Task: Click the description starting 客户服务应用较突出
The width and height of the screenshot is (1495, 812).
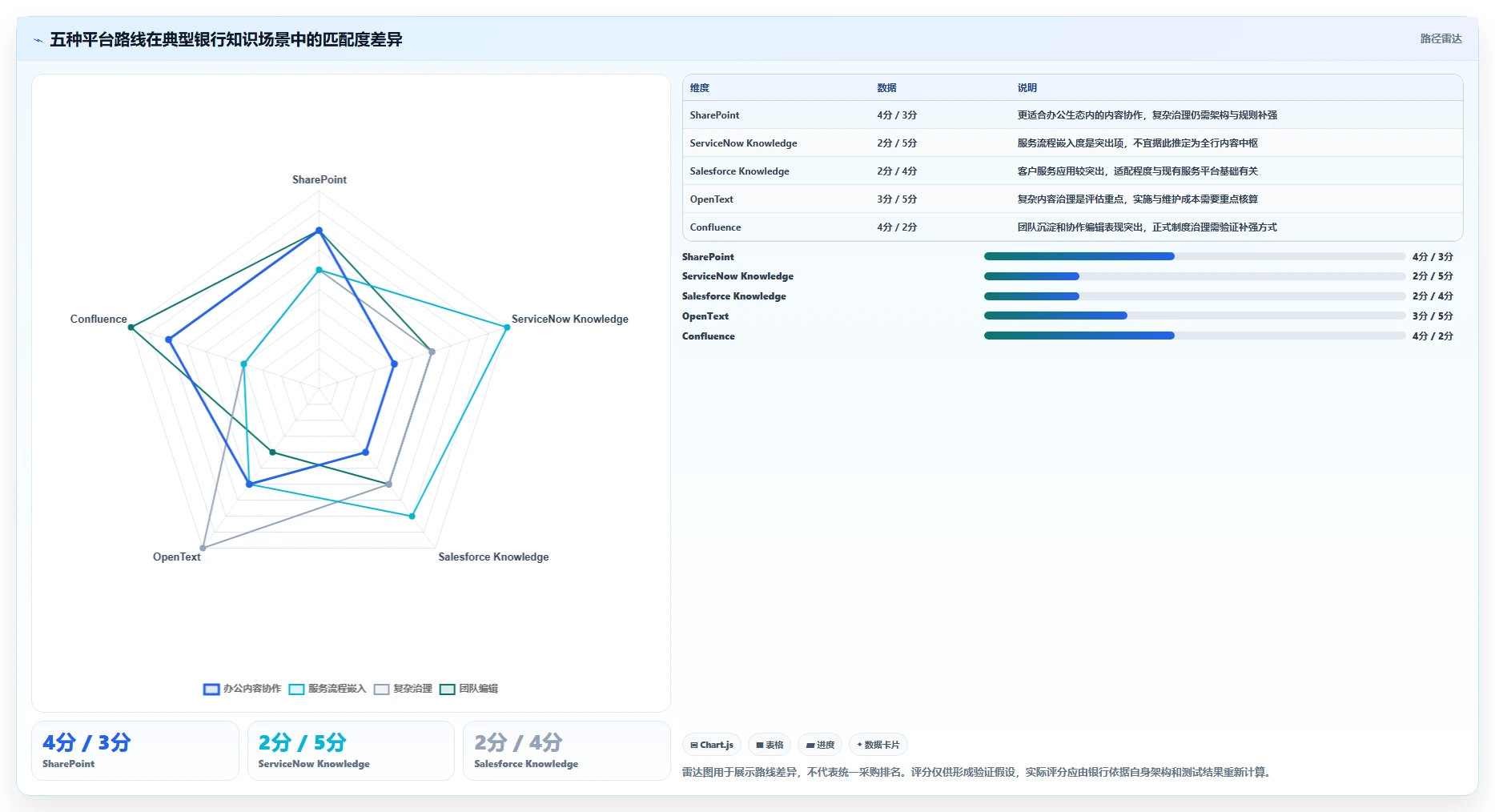Action: [1138, 171]
